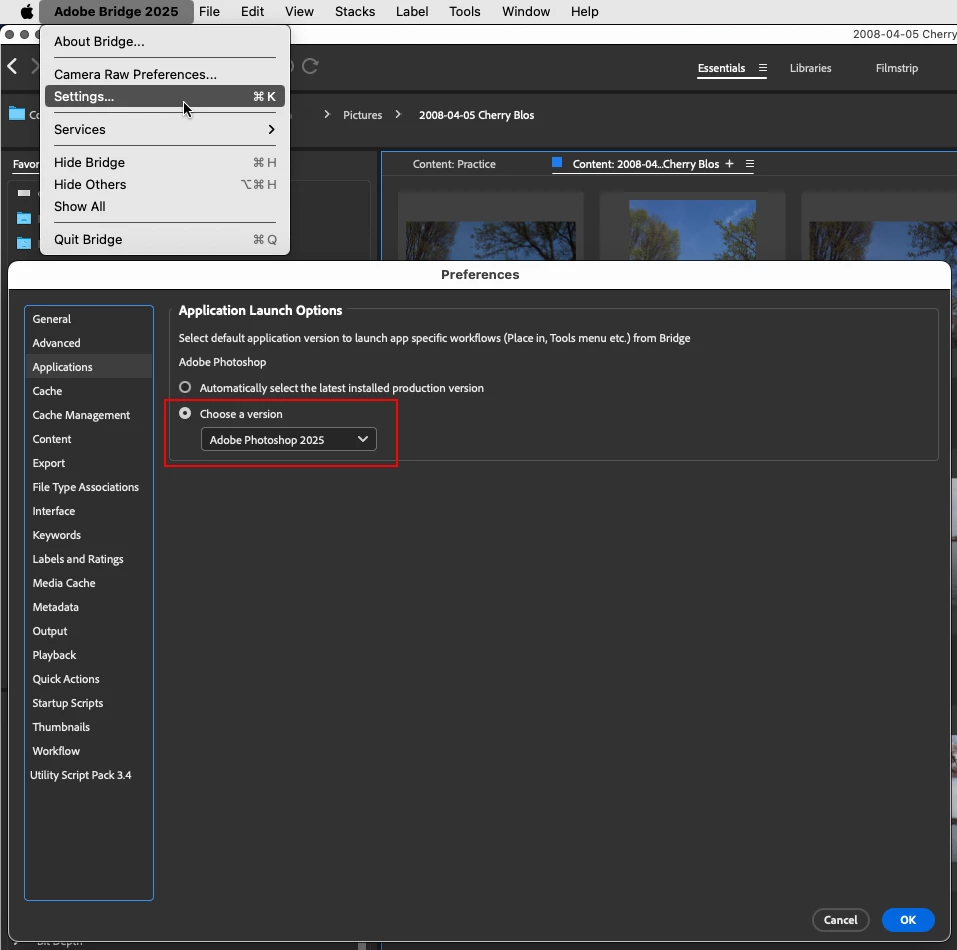Select Metadata preferences category
This screenshot has width=957, height=950.
click(x=89, y=606)
